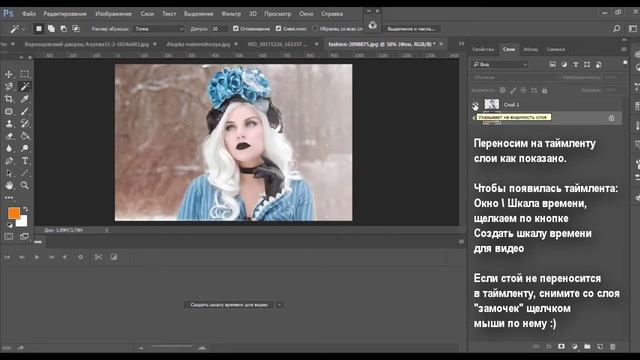The width and height of the screenshot is (640, 360).
Task: Hide Слой 1 layer visibility eye
Action: (x=476, y=105)
